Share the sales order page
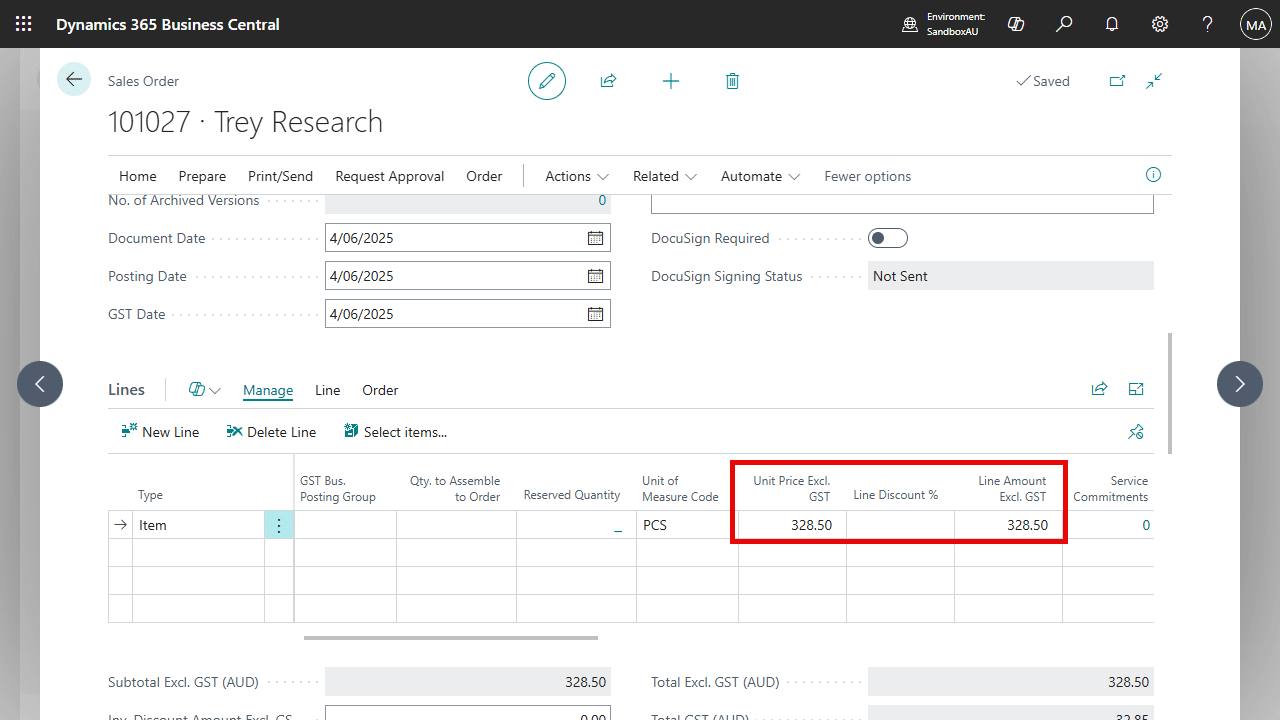The height and width of the screenshot is (720, 1280). pos(608,81)
